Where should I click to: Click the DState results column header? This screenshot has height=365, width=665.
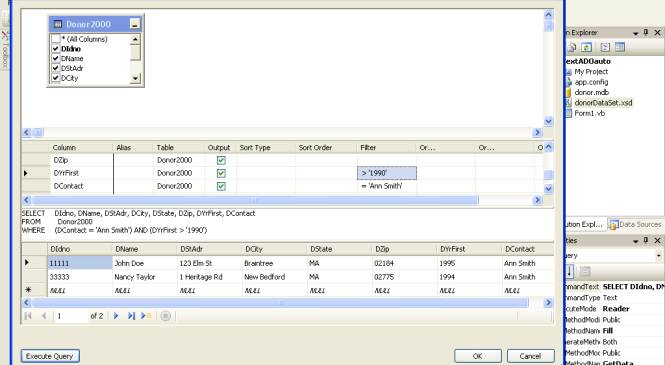[340, 249]
